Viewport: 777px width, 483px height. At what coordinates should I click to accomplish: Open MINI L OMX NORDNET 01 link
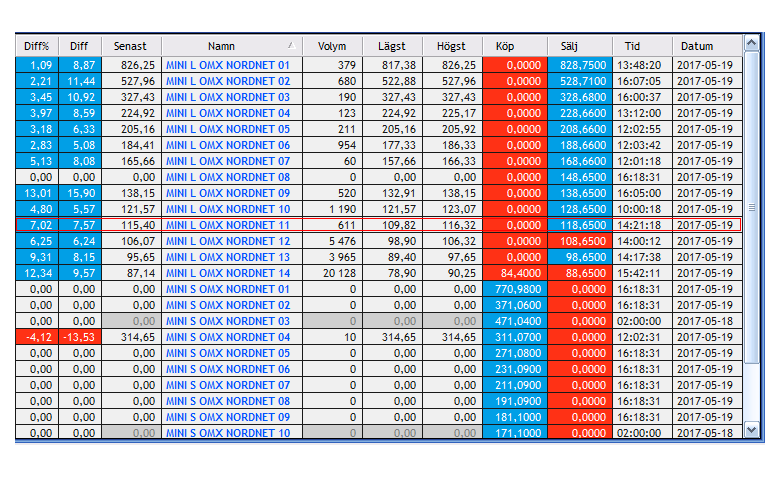click(x=228, y=65)
